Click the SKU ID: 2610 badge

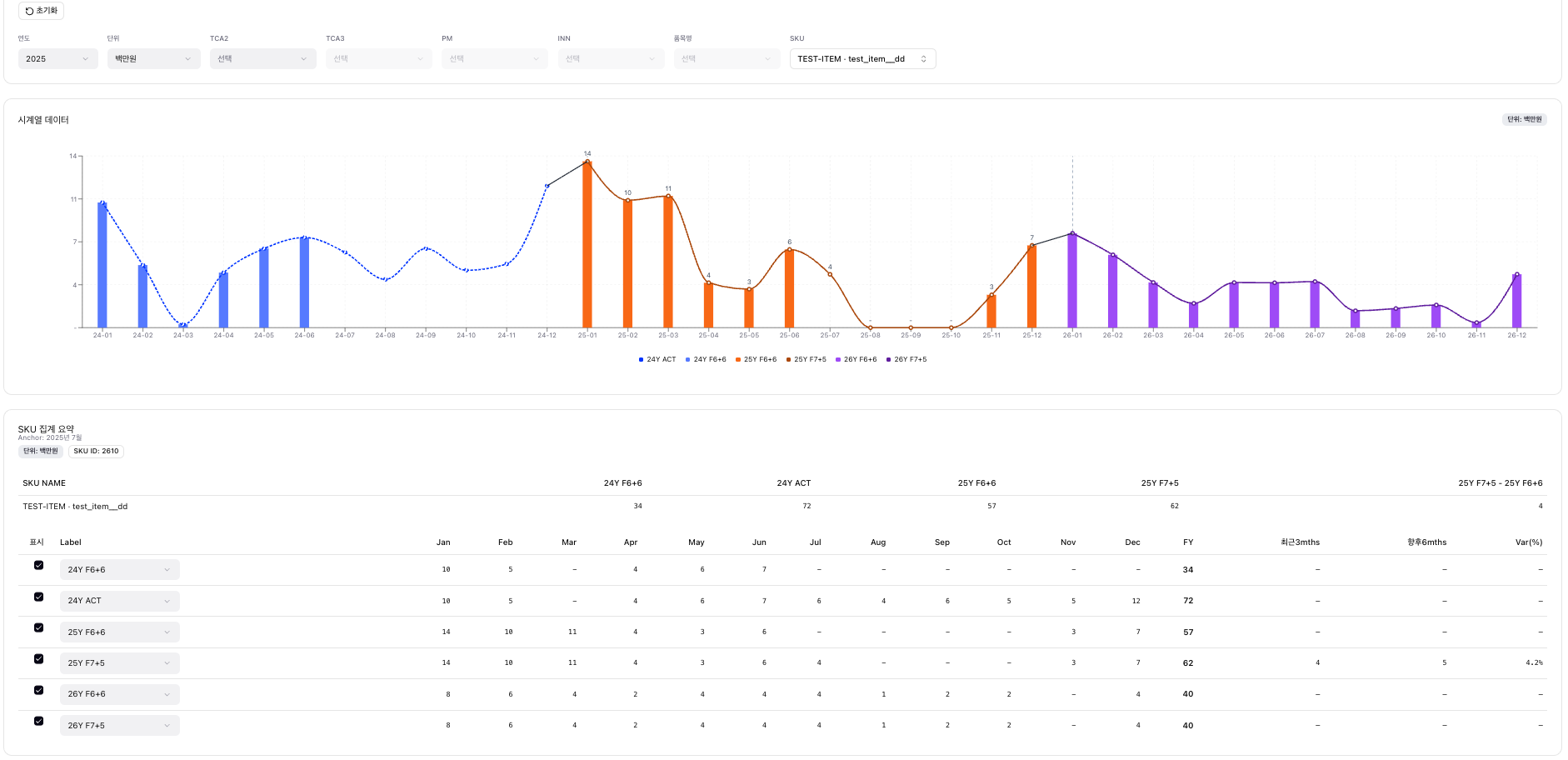(x=96, y=451)
